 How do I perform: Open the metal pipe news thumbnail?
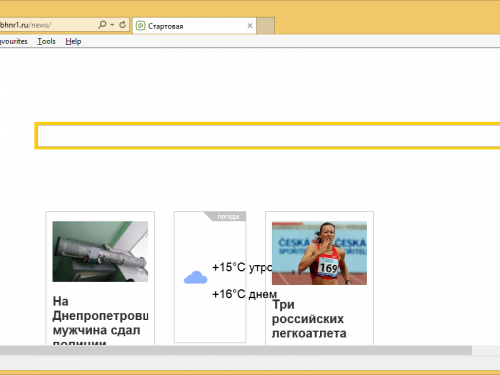coord(100,251)
